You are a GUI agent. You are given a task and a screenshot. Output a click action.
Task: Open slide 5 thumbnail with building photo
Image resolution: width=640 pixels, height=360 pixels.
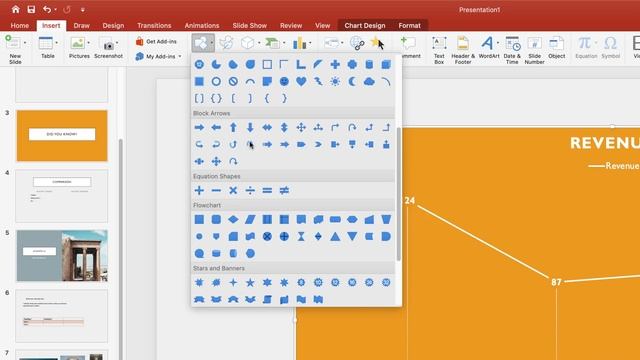click(62, 256)
